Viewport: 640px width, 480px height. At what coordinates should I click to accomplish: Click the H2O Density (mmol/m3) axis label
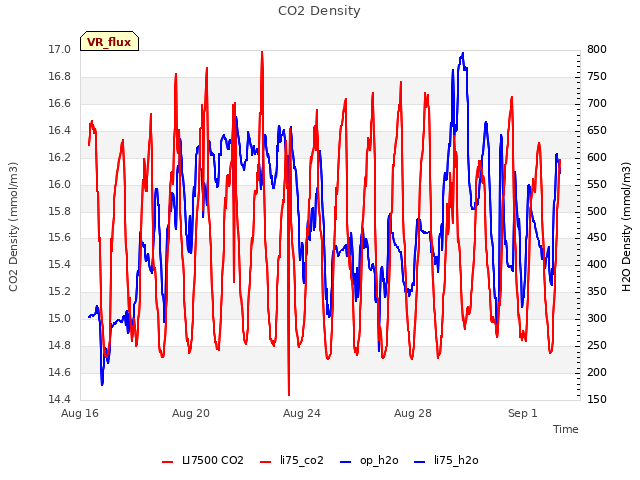coord(626,227)
